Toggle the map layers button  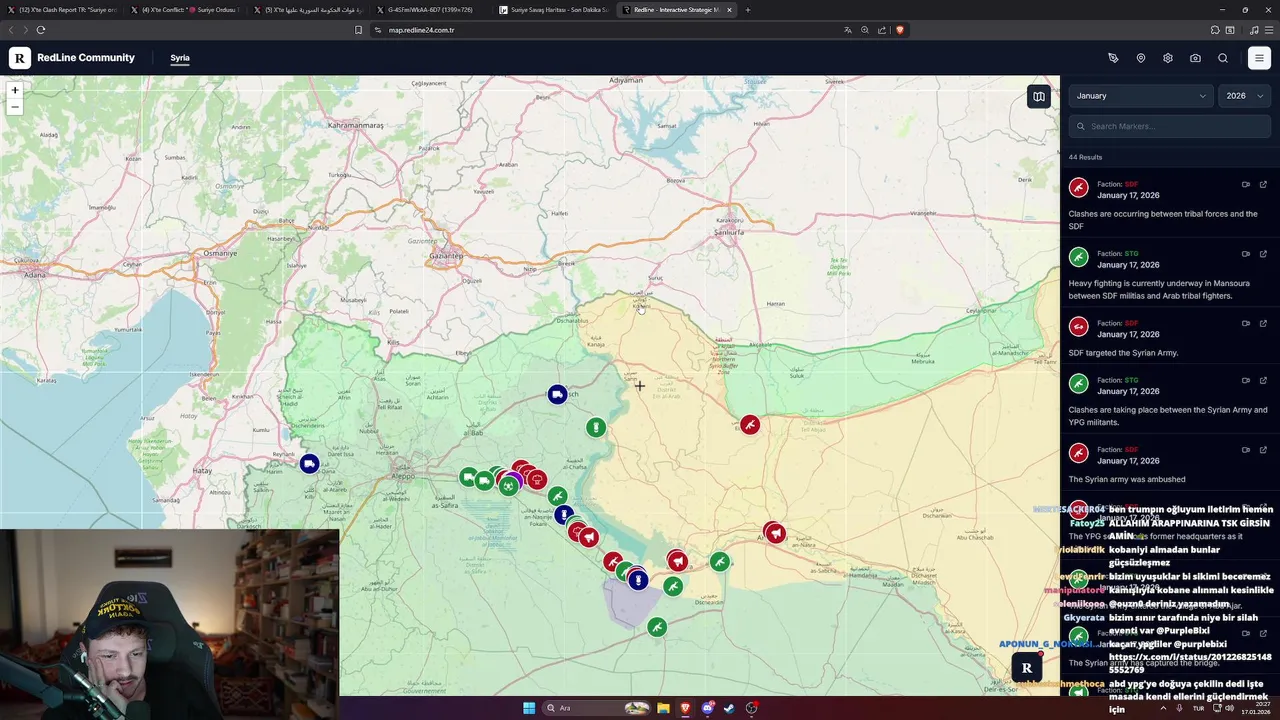pyautogui.click(x=1039, y=97)
